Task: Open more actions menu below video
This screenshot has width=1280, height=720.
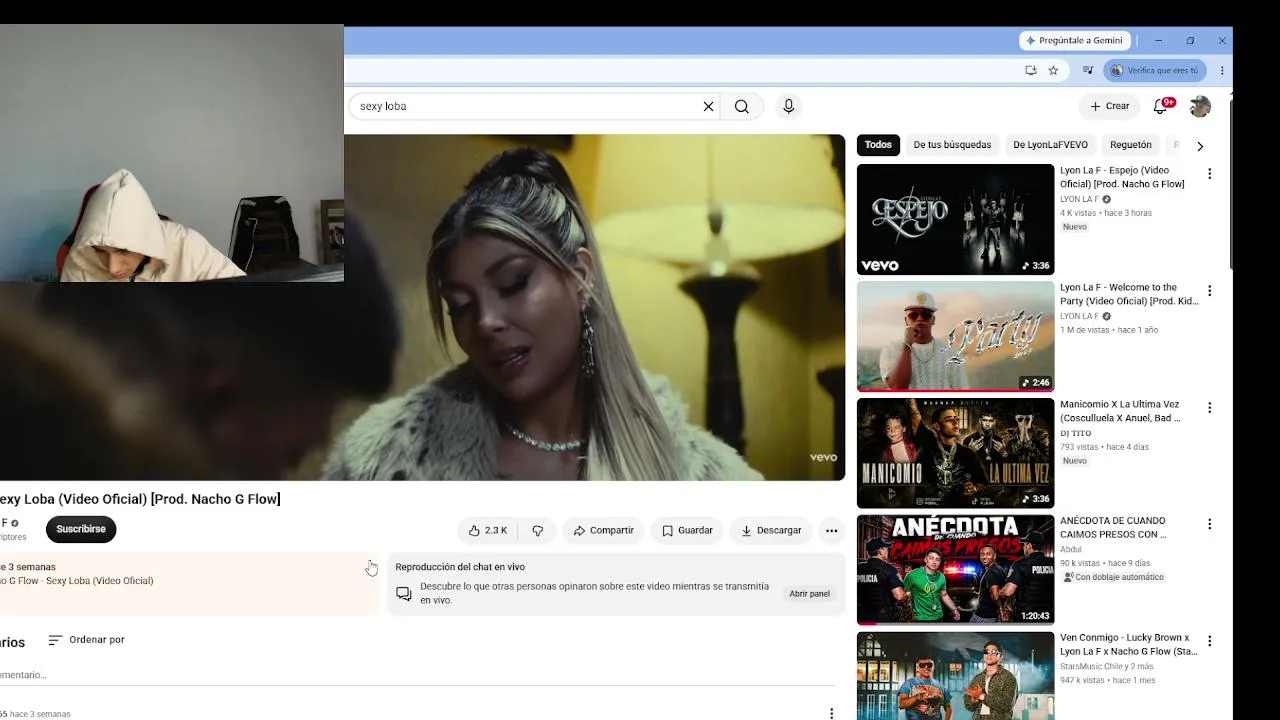Action: point(831,531)
